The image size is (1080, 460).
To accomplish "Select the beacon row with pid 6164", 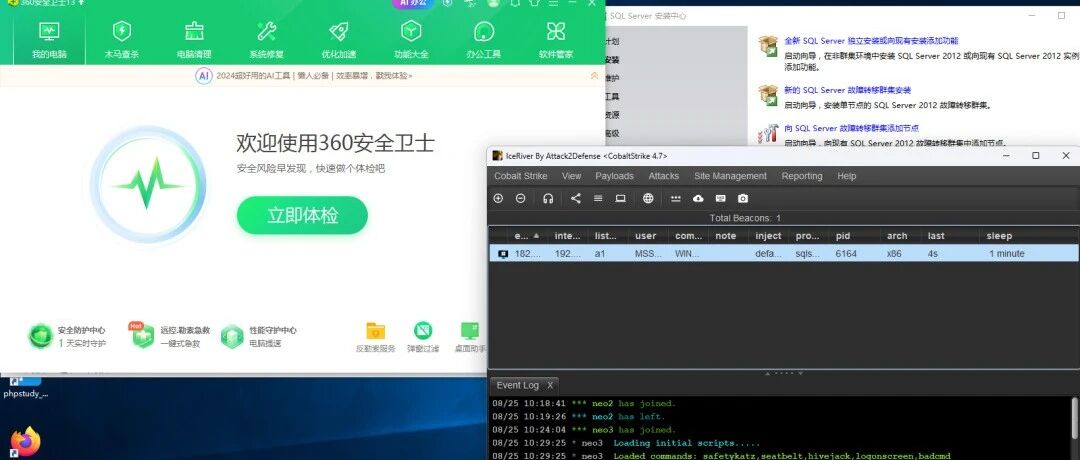I will coord(784,253).
